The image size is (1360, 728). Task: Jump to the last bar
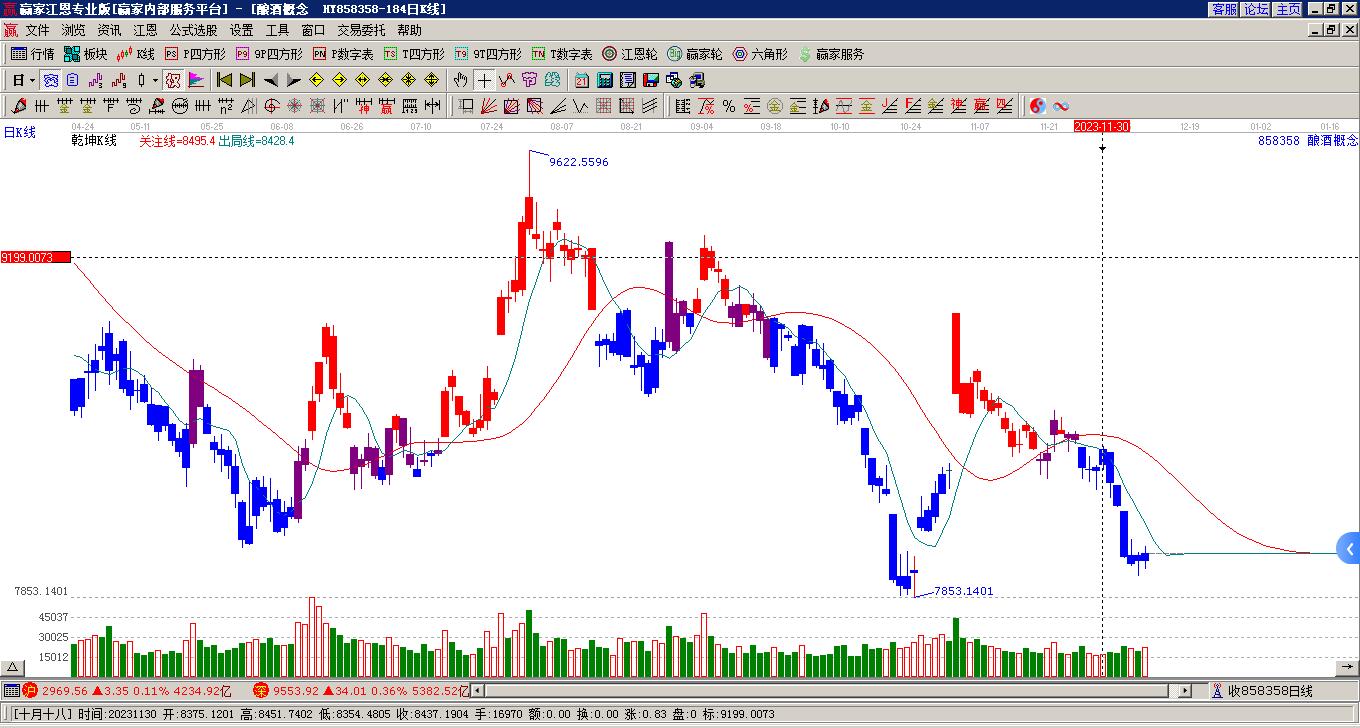tap(247, 80)
